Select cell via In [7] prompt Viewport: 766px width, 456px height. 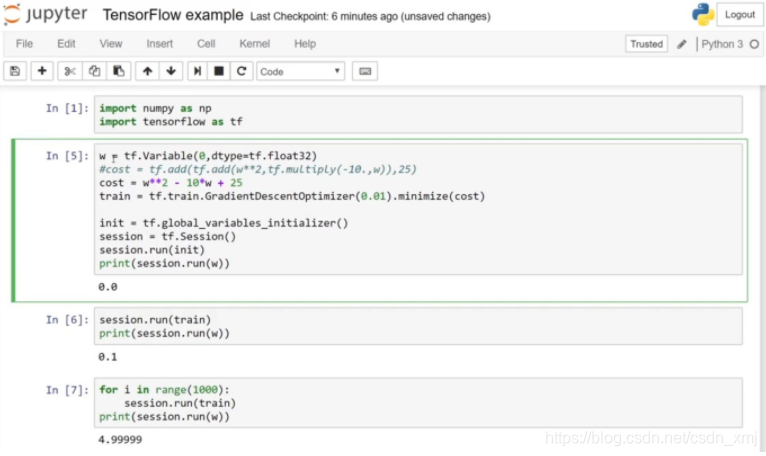[x=67, y=390]
